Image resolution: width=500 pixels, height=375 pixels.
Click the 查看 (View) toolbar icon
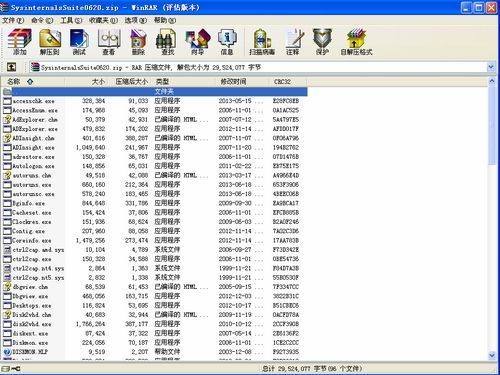coord(109,42)
